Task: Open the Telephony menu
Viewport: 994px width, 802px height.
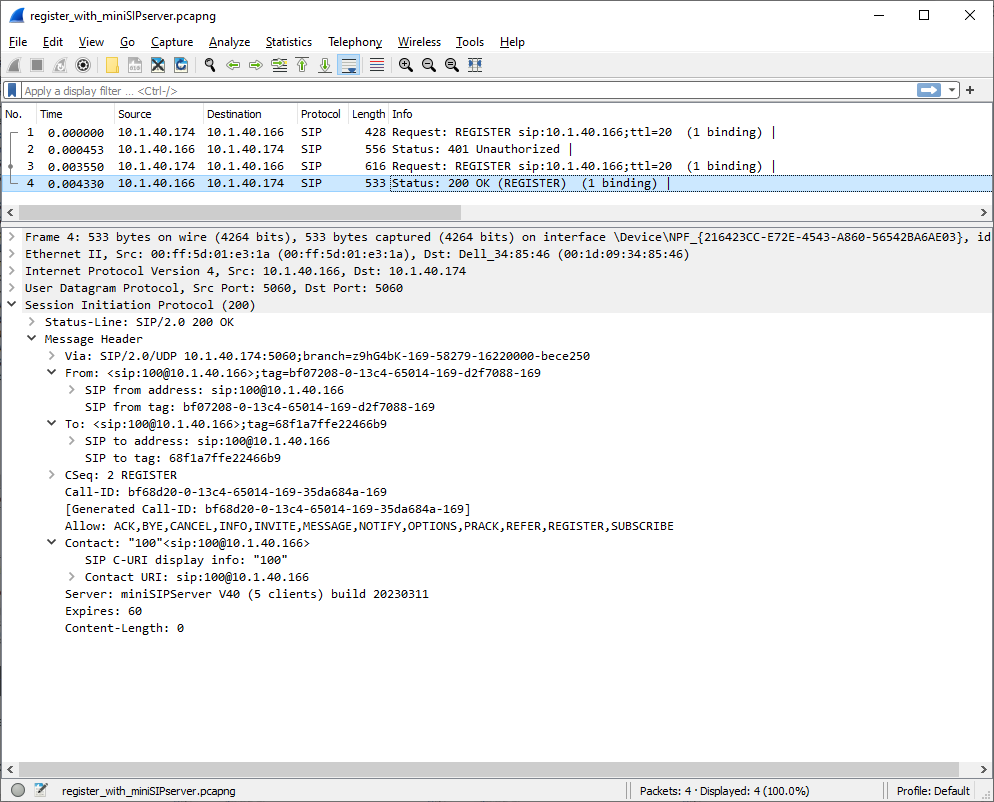Action: 355,42
